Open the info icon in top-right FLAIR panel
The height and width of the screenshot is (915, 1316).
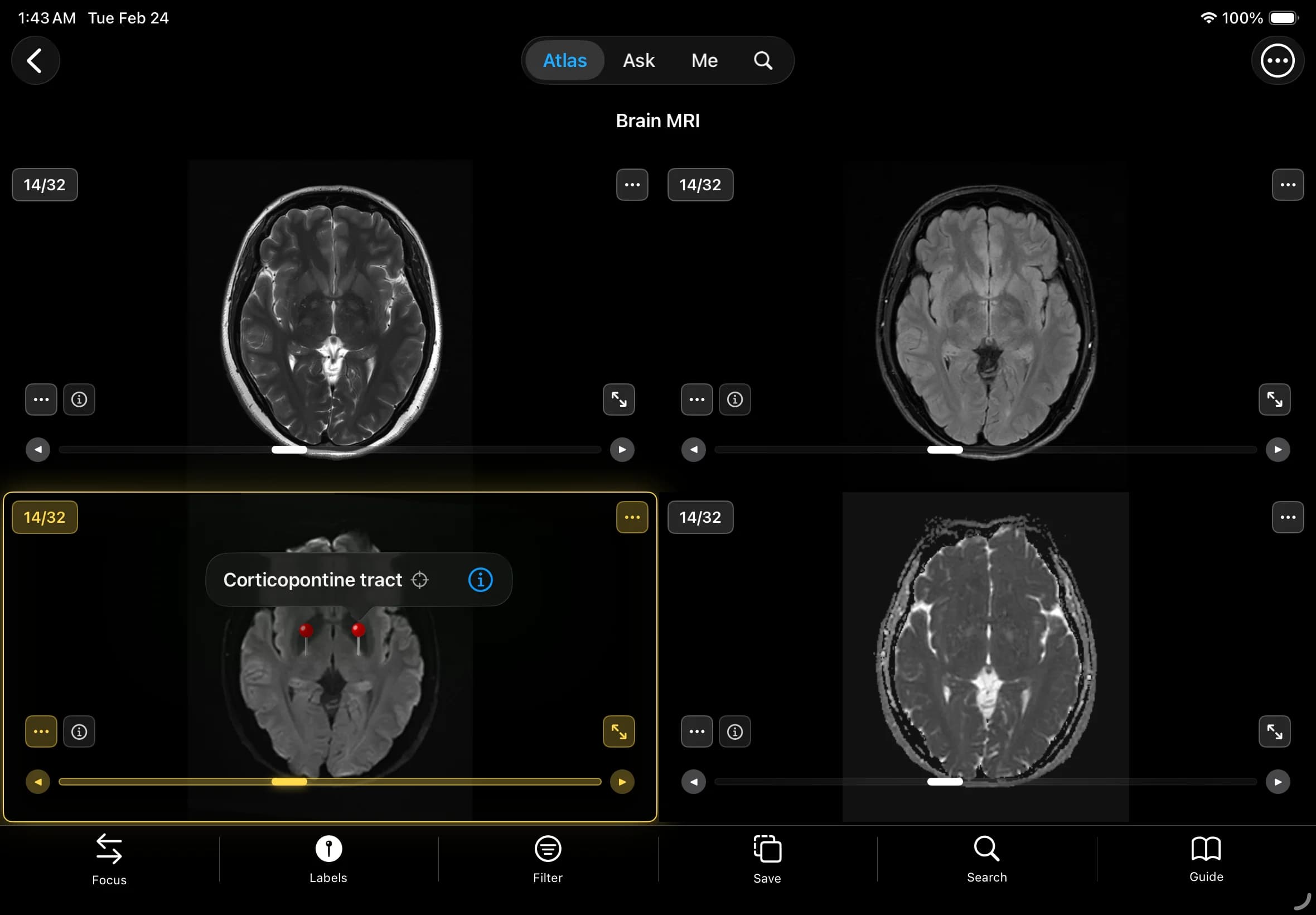734,399
